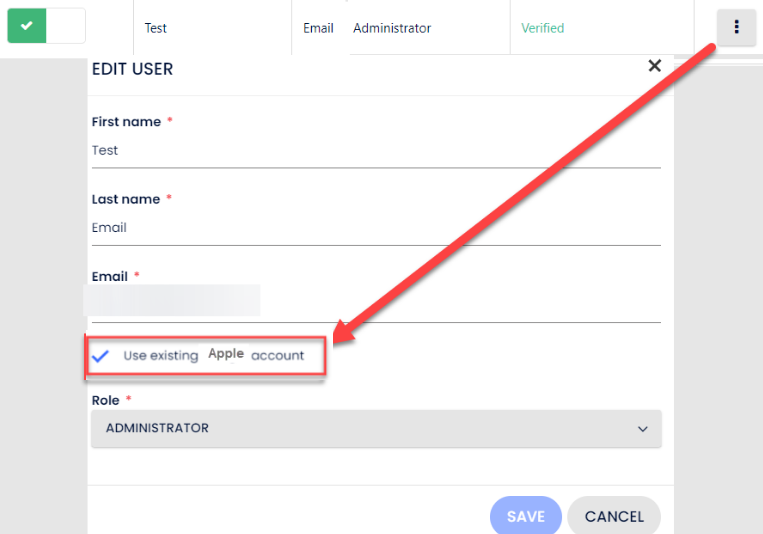Click the Last name field label
763x534 pixels.
126,199
